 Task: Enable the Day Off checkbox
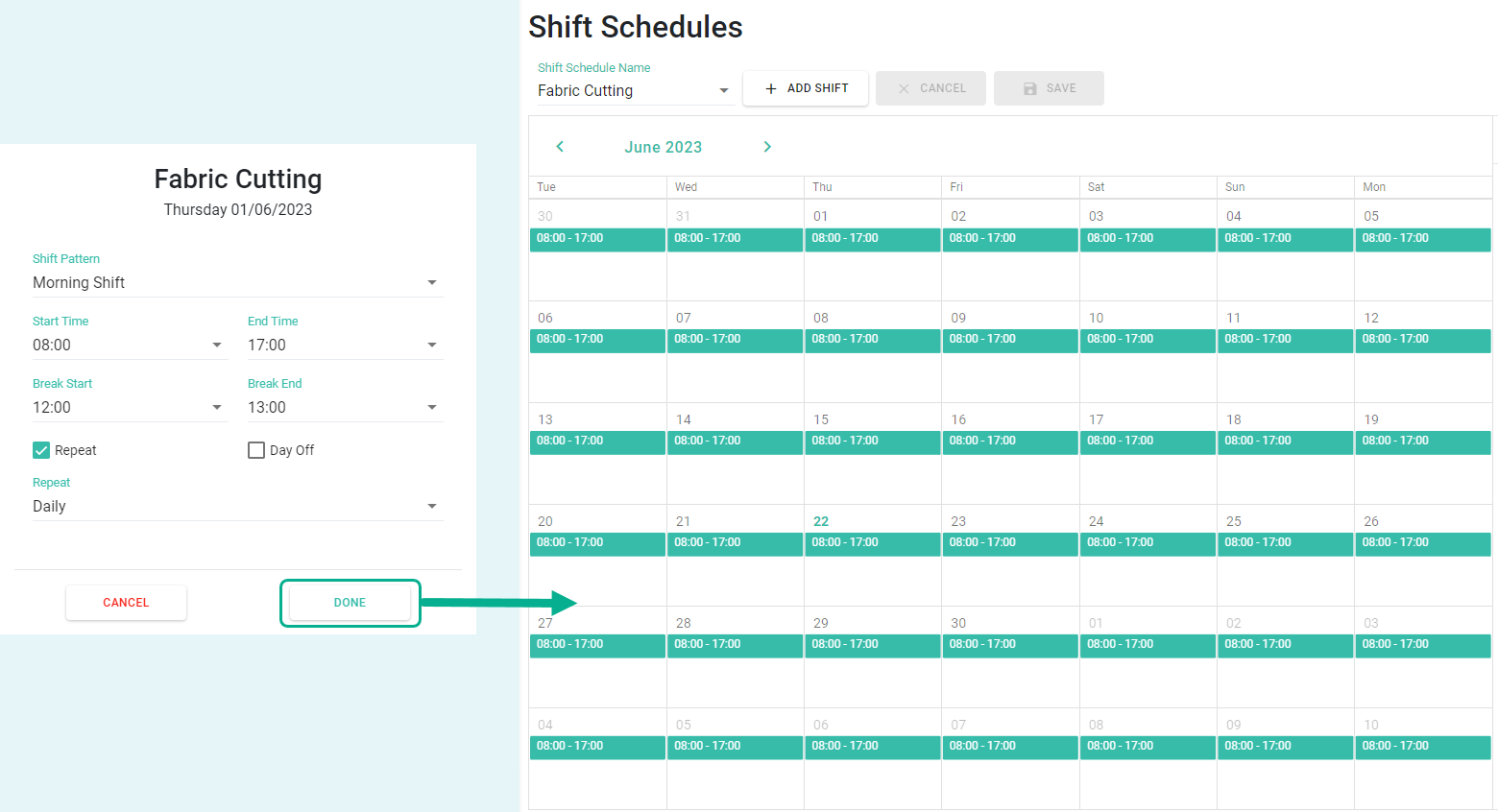coord(256,450)
